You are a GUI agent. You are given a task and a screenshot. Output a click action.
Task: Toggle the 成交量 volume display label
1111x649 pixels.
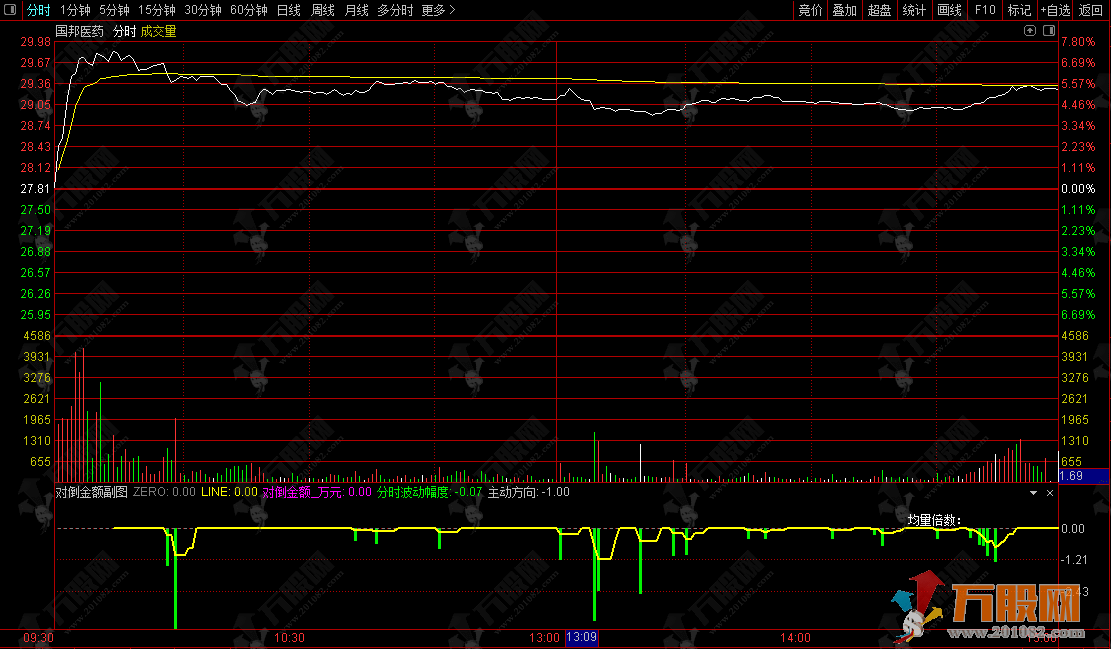tap(158, 32)
